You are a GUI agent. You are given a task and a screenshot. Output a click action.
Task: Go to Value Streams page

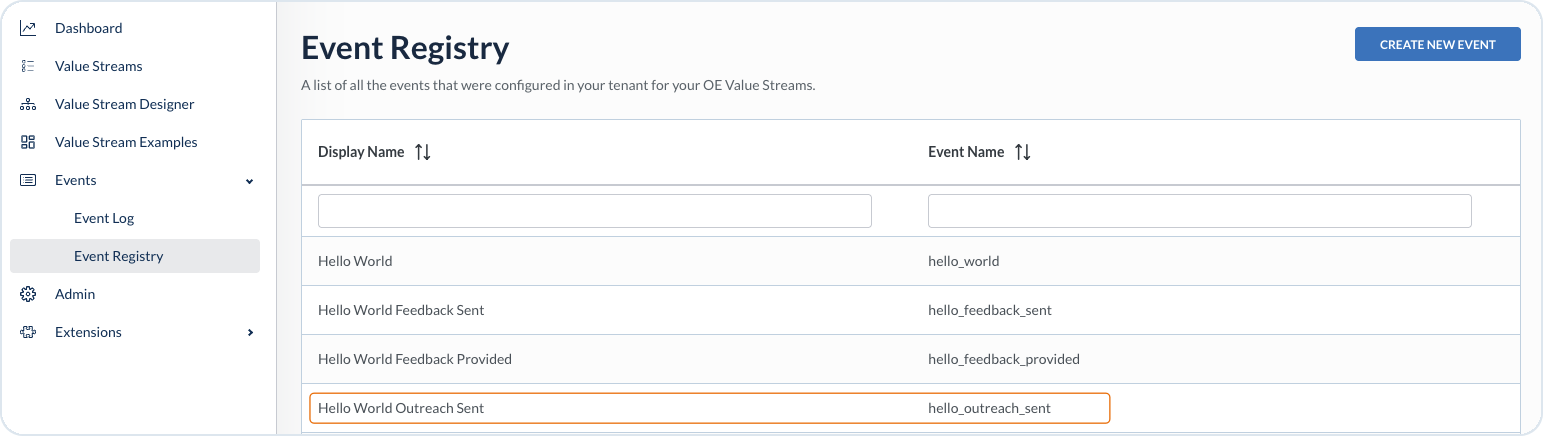coord(99,66)
